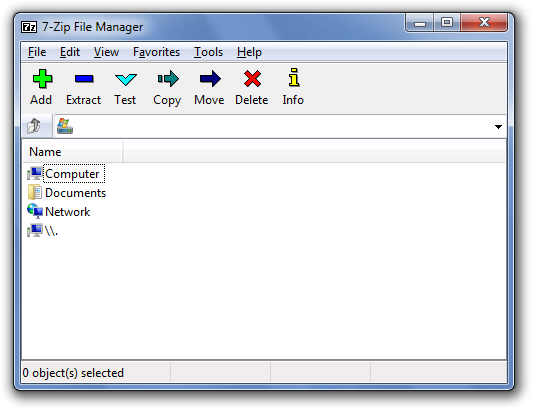Click the computer icon in address bar
533x410 pixels.
click(x=65, y=126)
